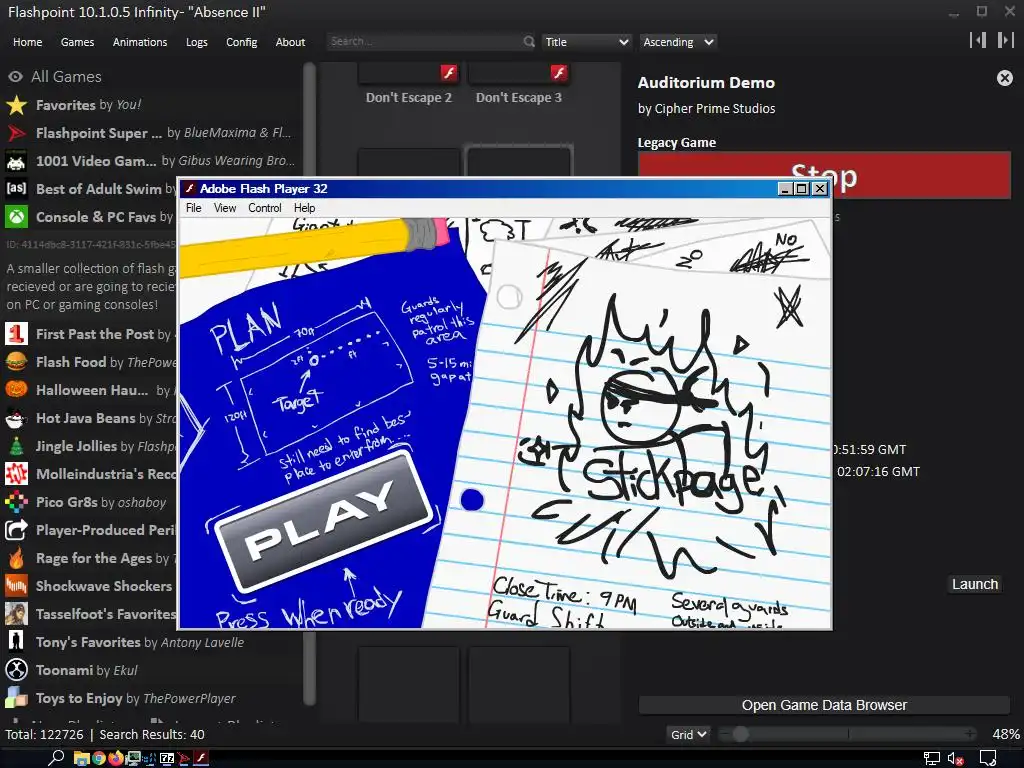The height and width of the screenshot is (768, 1024).
Task: Click the Cipher Prime Studios developer text
Action: click(715, 108)
